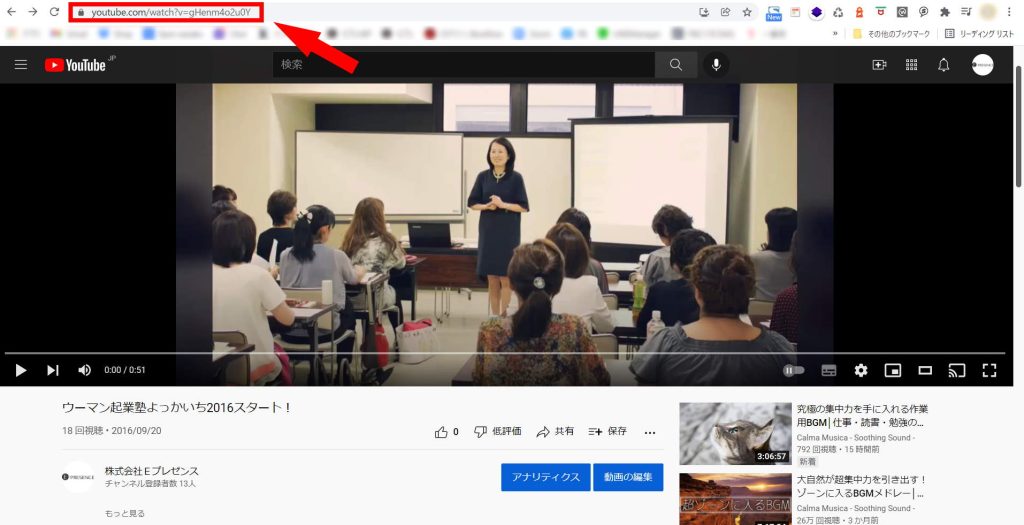This screenshot has width=1024, height=525.
Task: Open 大自然が超集中力を引き出す video title
Action: coord(862,486)
